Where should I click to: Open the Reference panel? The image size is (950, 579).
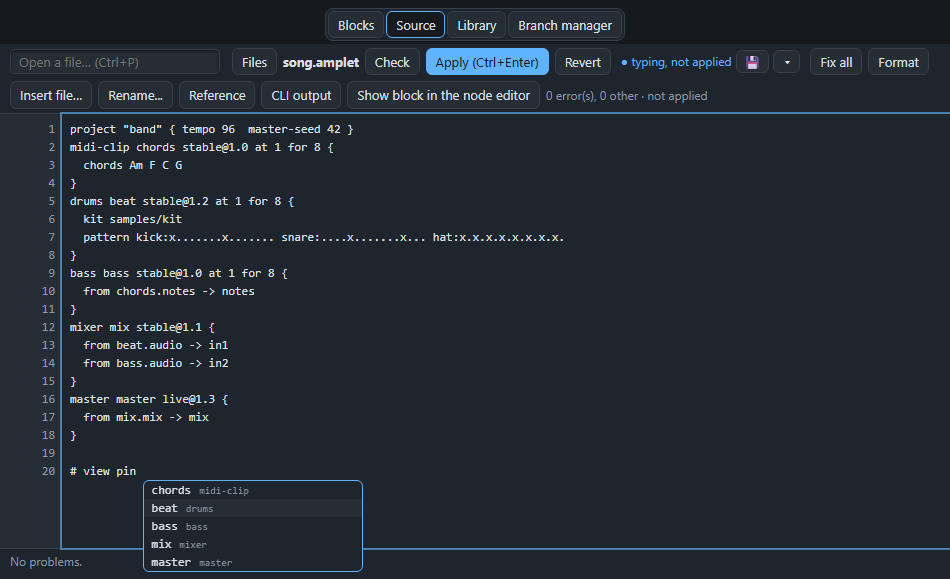click(x=217, y=96)
